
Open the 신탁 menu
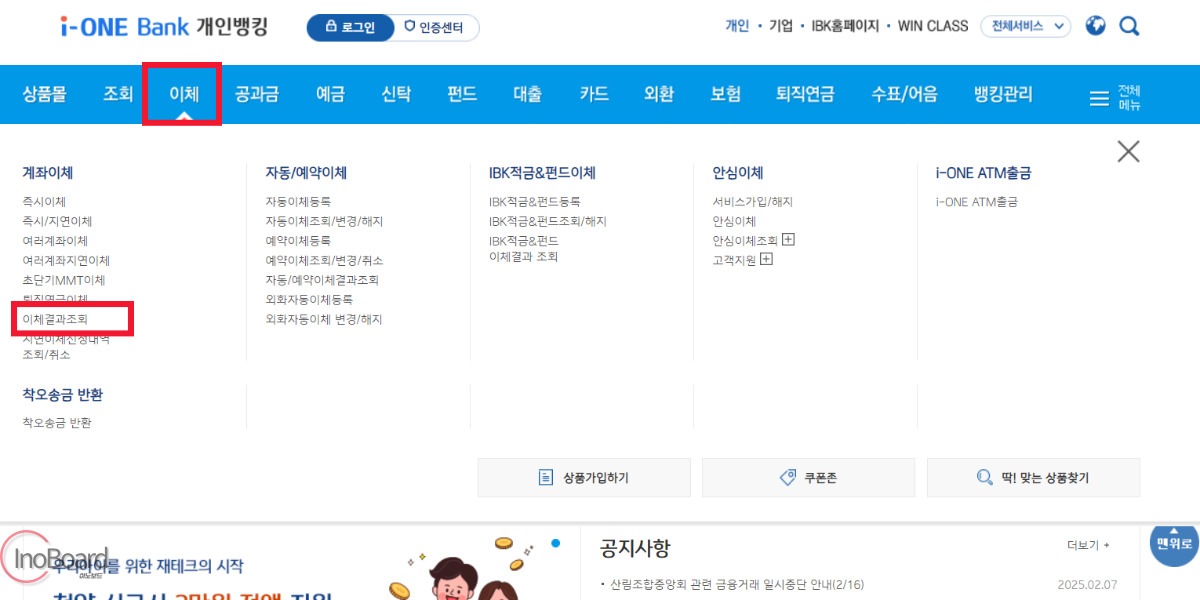tap(396, 95)
